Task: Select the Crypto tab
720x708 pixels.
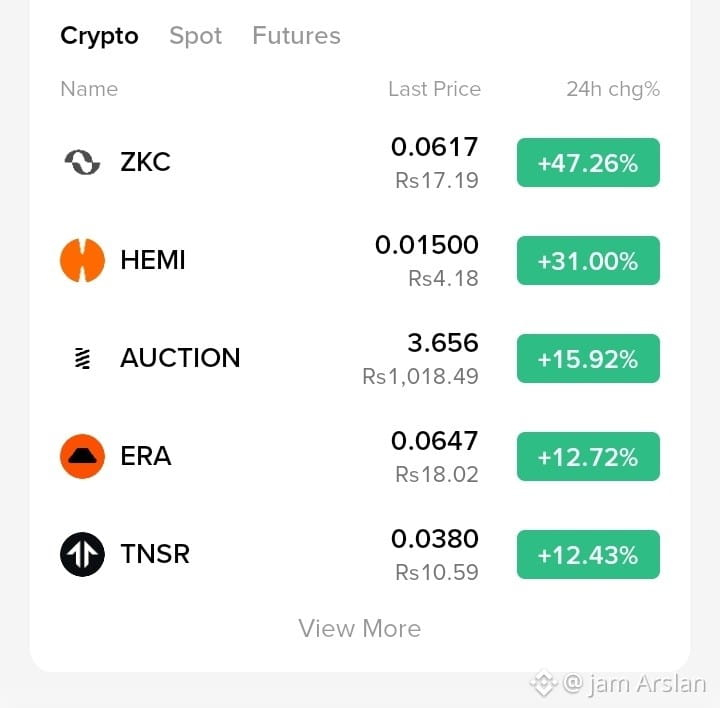Action: (x=99, y=36)
